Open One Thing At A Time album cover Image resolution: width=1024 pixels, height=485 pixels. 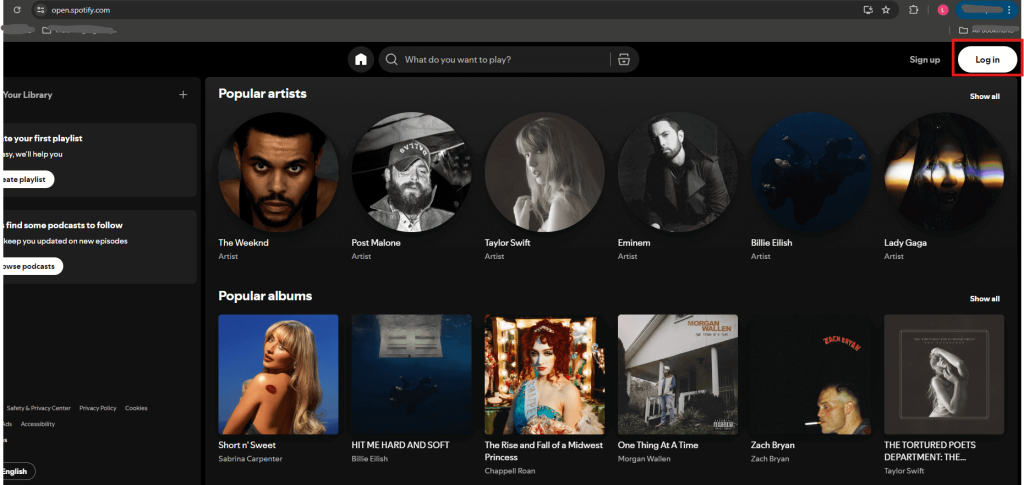coord(678,375)
